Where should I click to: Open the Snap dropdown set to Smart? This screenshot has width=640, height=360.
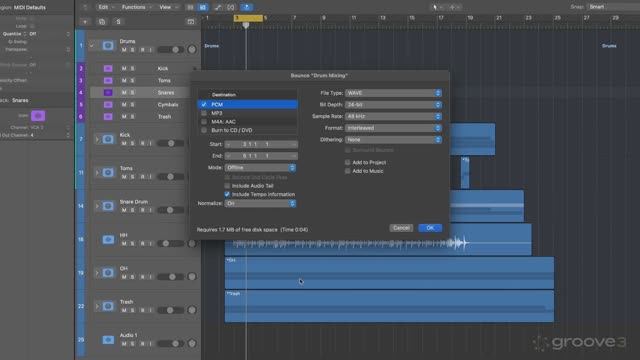pos(612,7)
